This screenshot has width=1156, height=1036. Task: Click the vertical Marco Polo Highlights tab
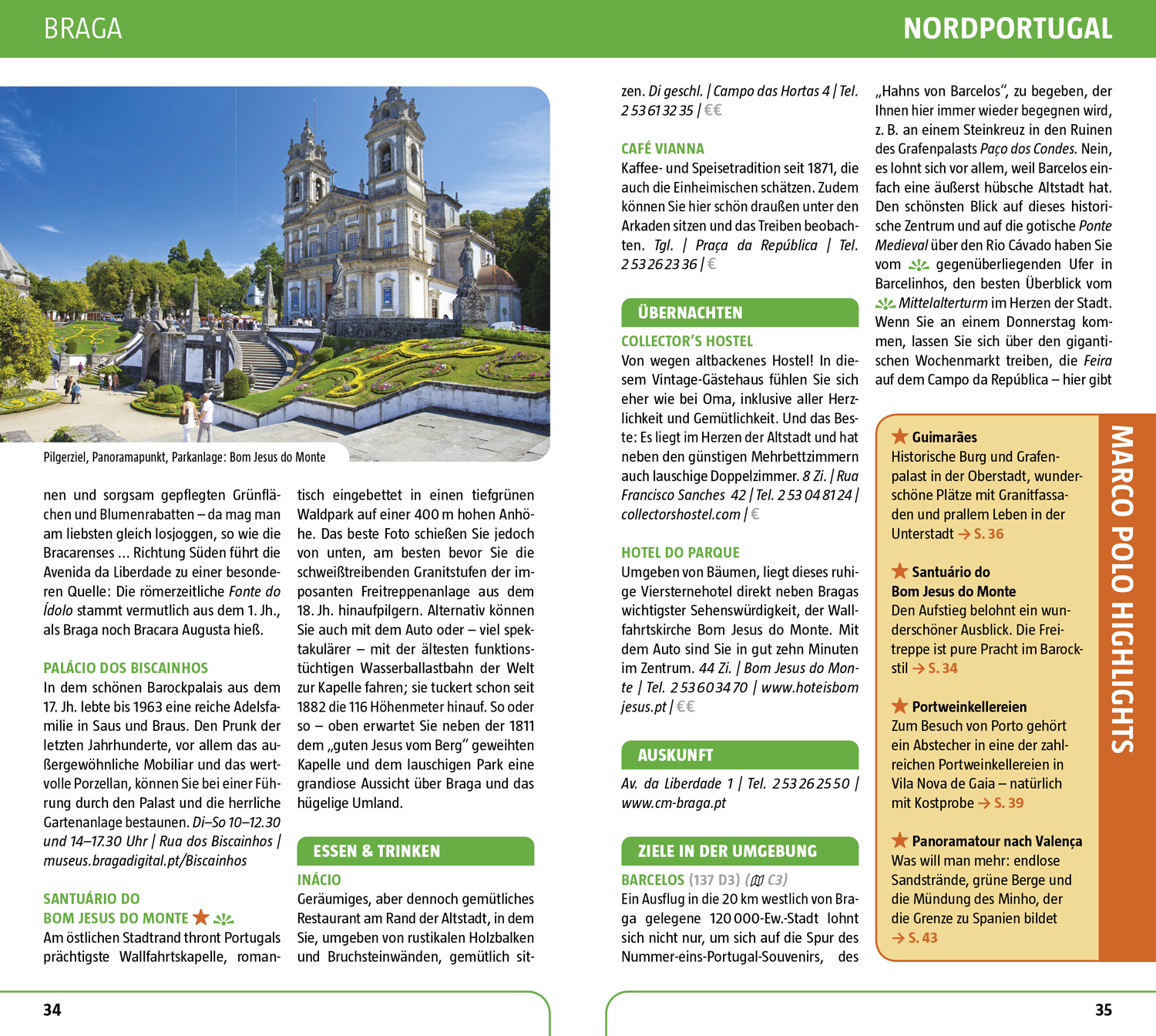(x=1122, y=590)
